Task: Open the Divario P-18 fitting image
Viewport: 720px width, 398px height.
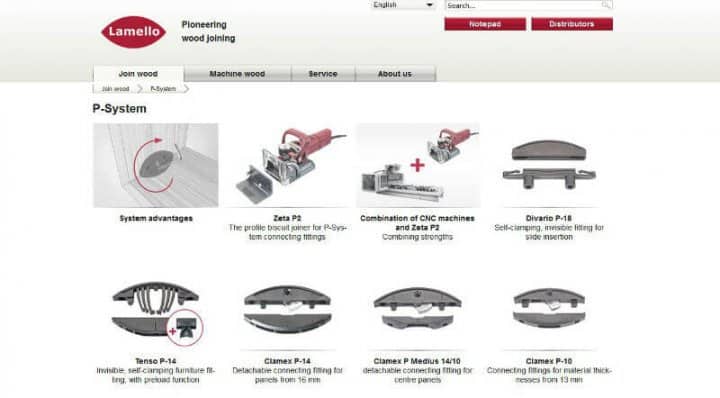Action: point(549,165)
